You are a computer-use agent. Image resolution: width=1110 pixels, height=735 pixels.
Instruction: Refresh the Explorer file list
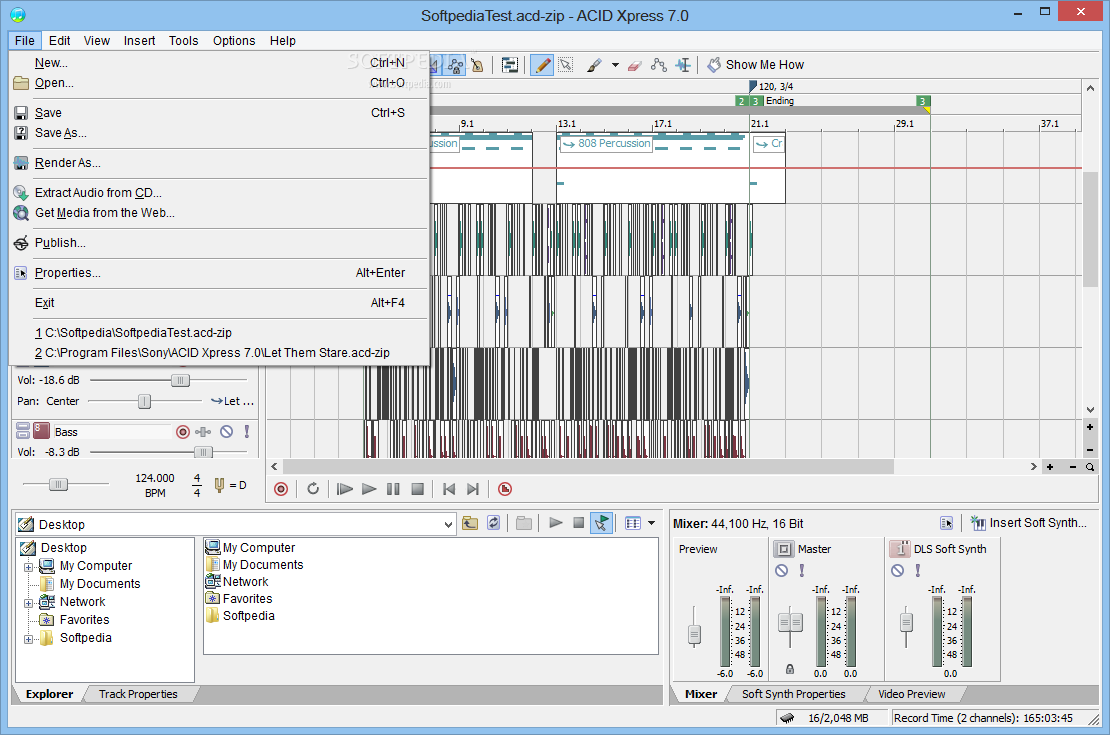493,523
